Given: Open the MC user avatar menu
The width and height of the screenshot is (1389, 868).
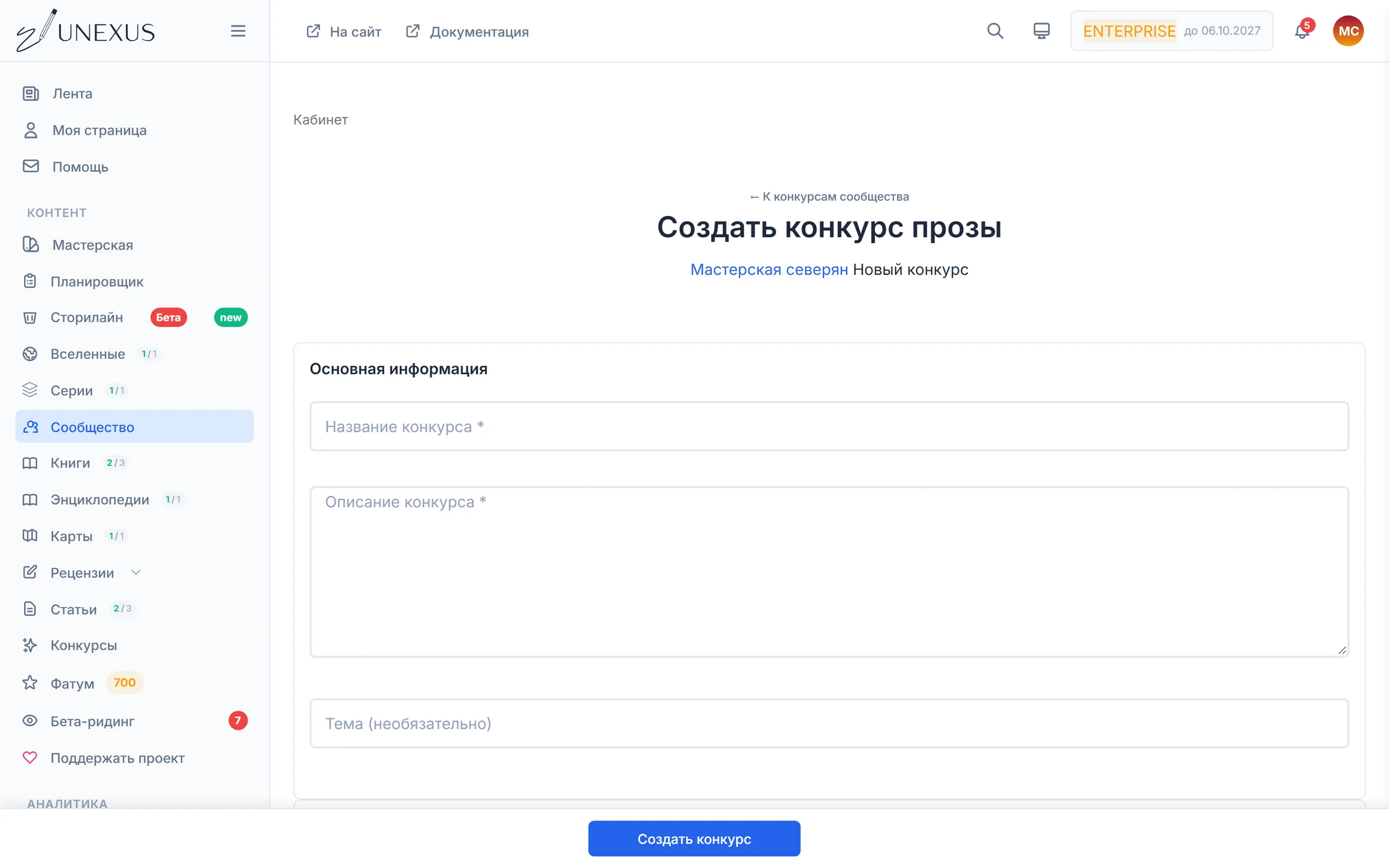Looking at the screenshot, I should 1348,31.
